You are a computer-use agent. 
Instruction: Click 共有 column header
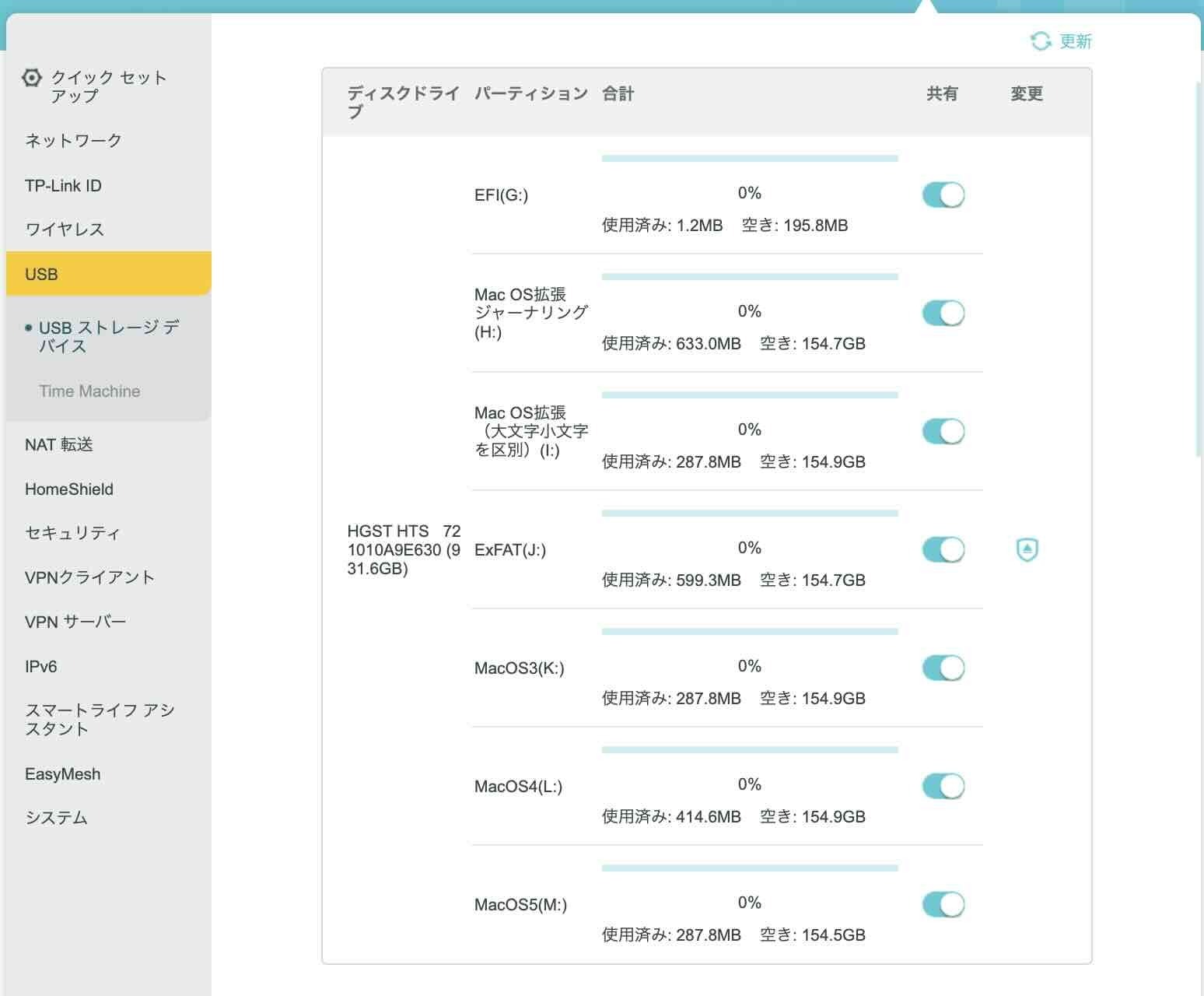942,93
